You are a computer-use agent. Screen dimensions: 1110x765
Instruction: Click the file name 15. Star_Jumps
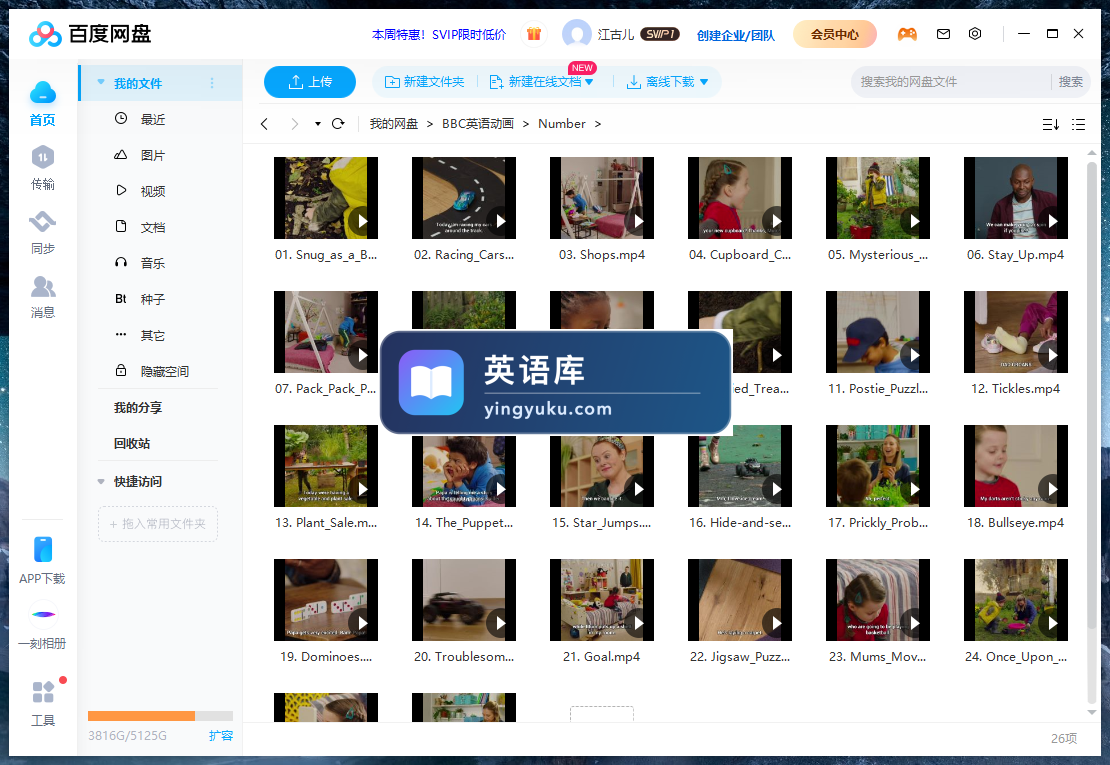(x=602, y=523)
